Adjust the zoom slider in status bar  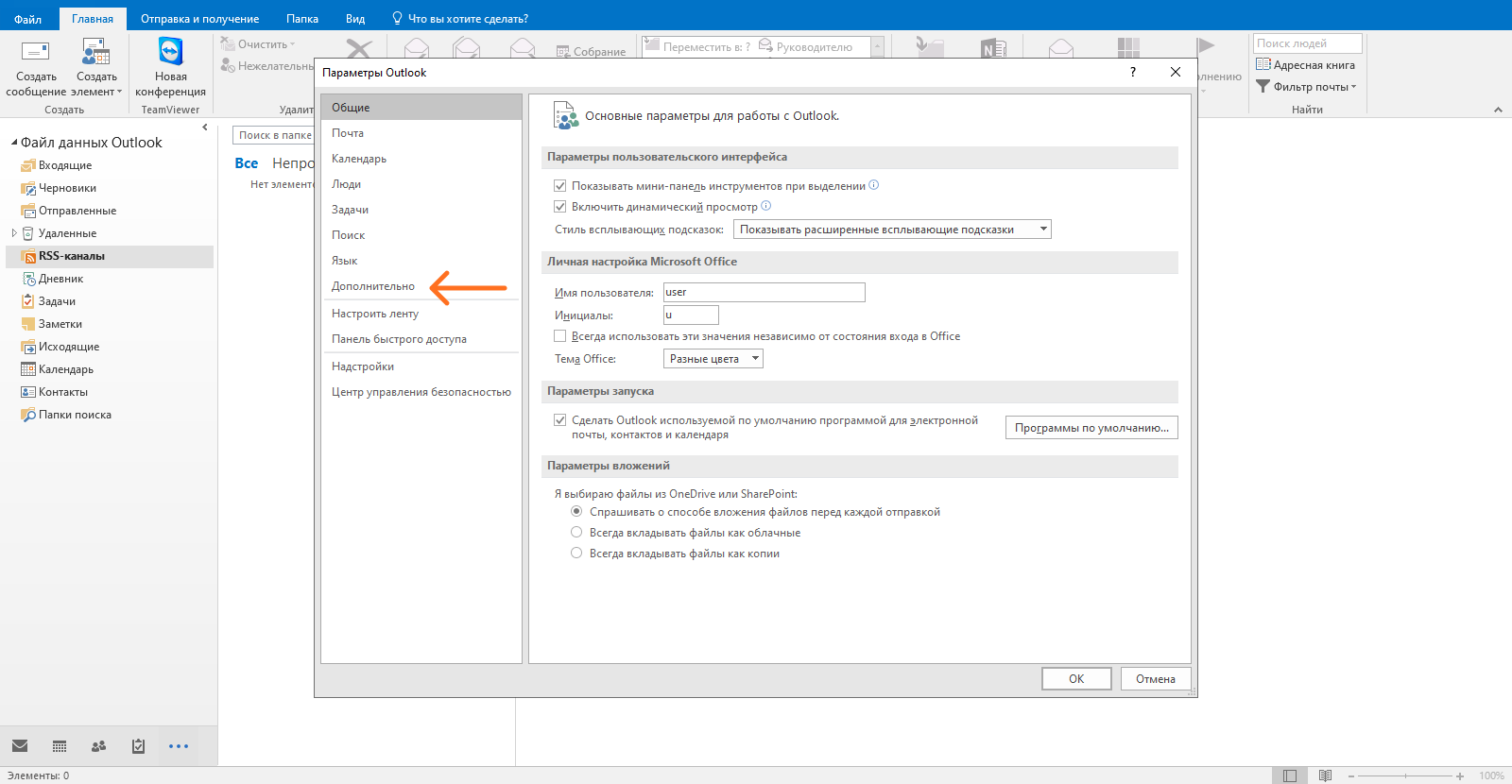click(x=1405, y=775)
